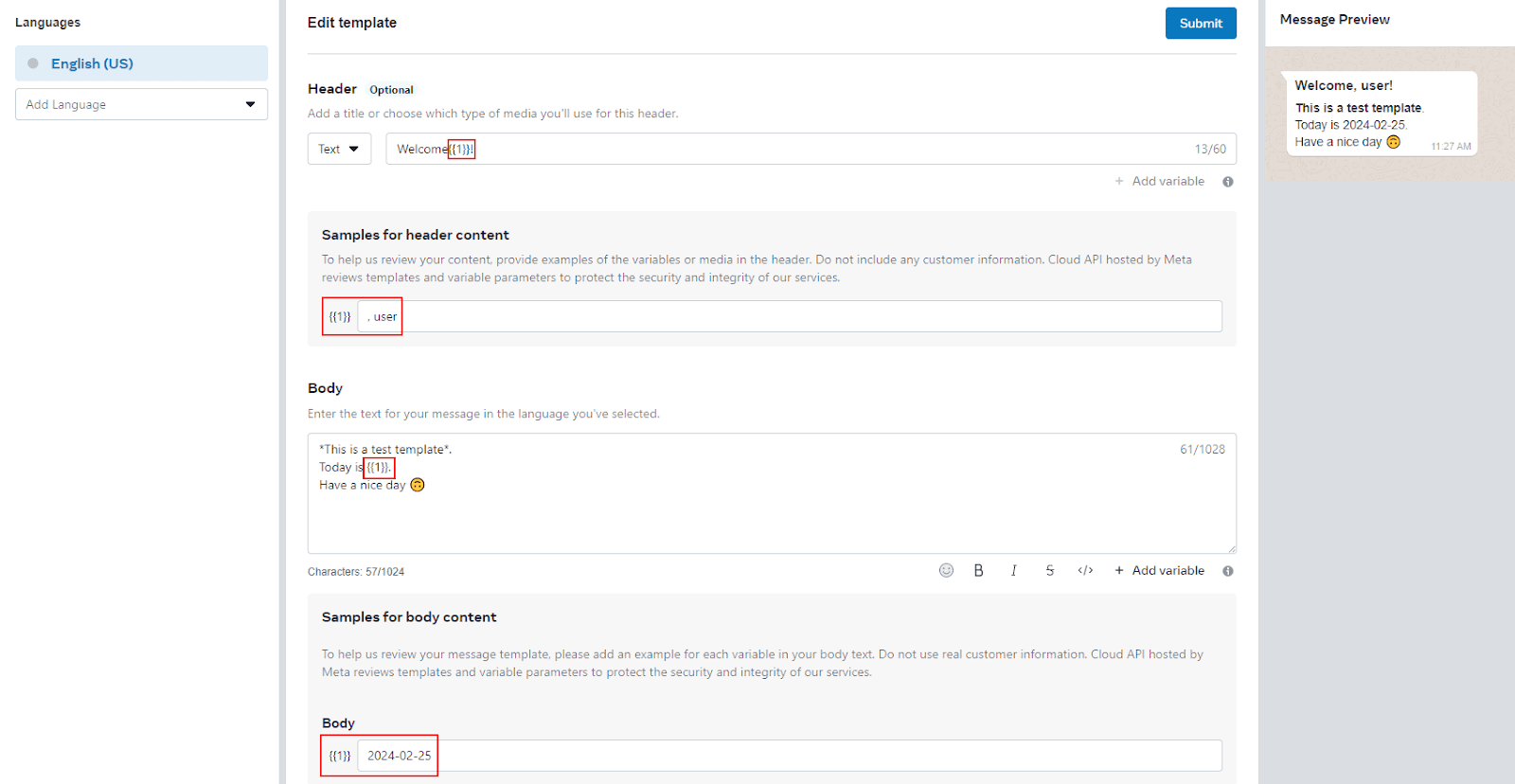
Task: Open the emoji picker for body
Action: (x=946, y=570)
